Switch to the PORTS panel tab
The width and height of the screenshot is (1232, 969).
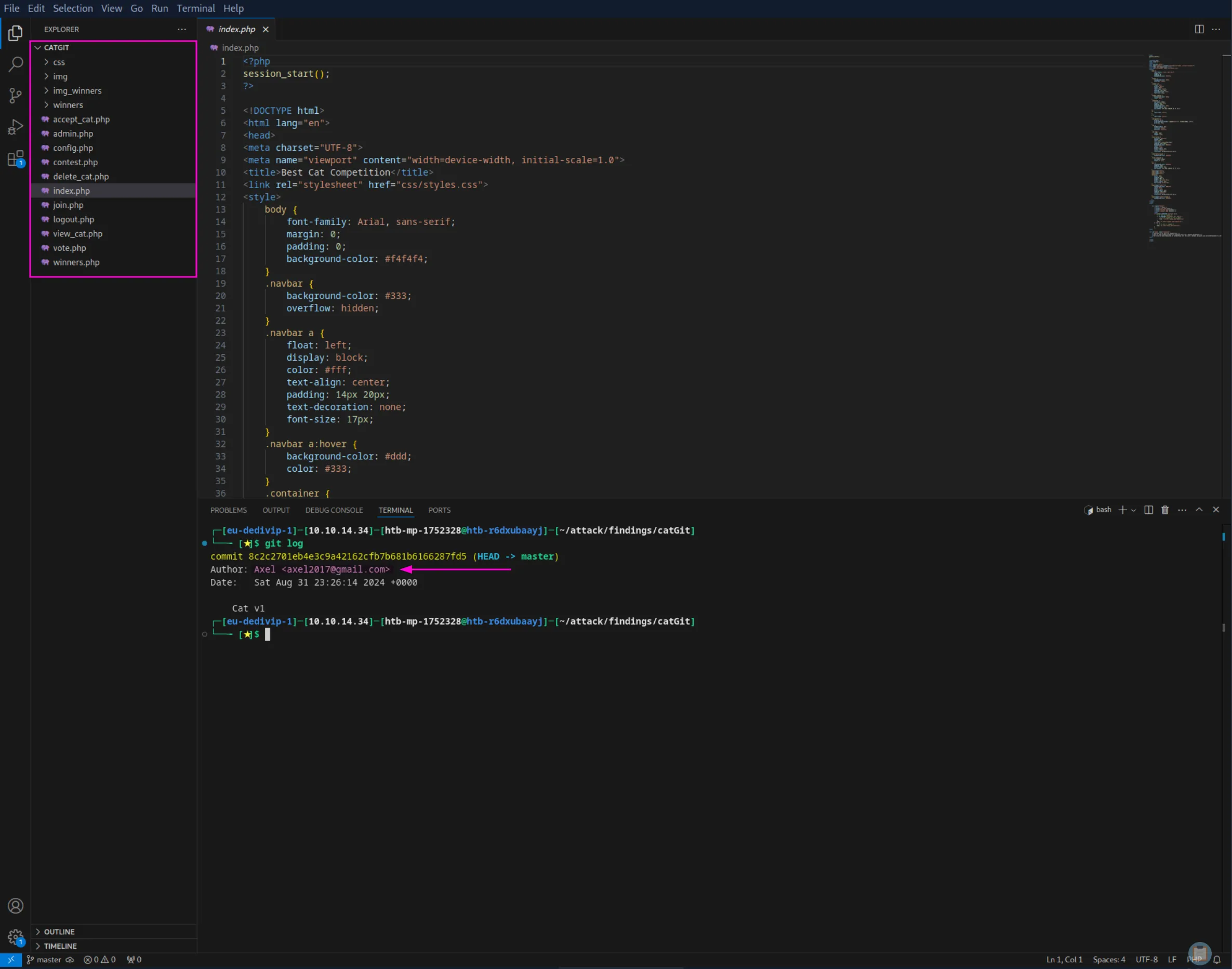pos(439,511)
